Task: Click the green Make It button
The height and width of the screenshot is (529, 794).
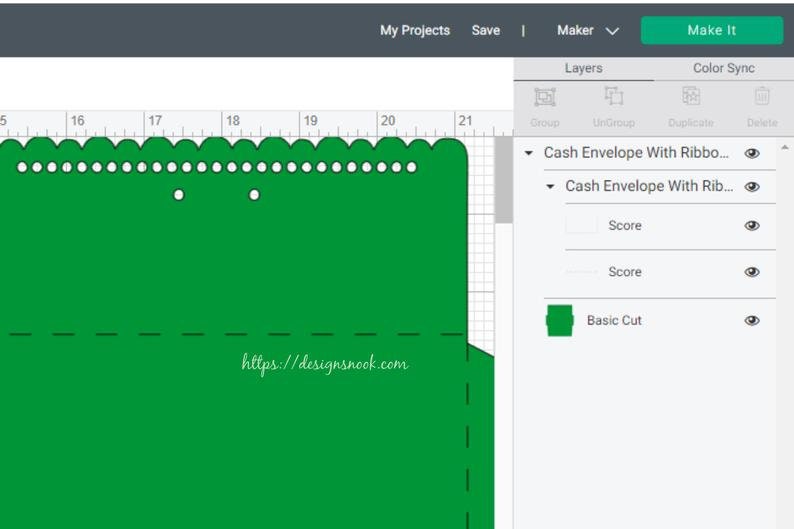Action: click(711, 30)
